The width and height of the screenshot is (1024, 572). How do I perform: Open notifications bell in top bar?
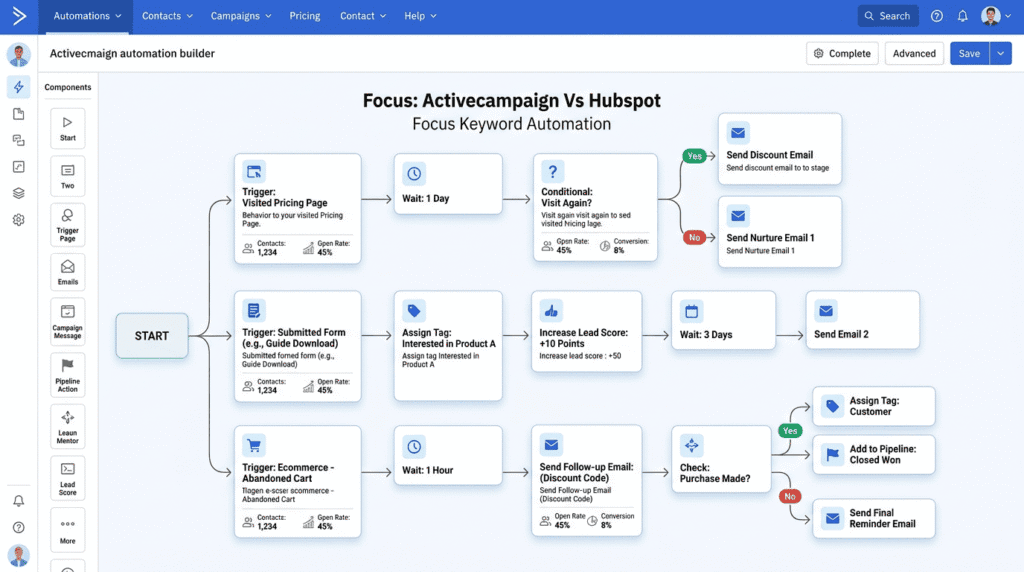tap(963, 16)
